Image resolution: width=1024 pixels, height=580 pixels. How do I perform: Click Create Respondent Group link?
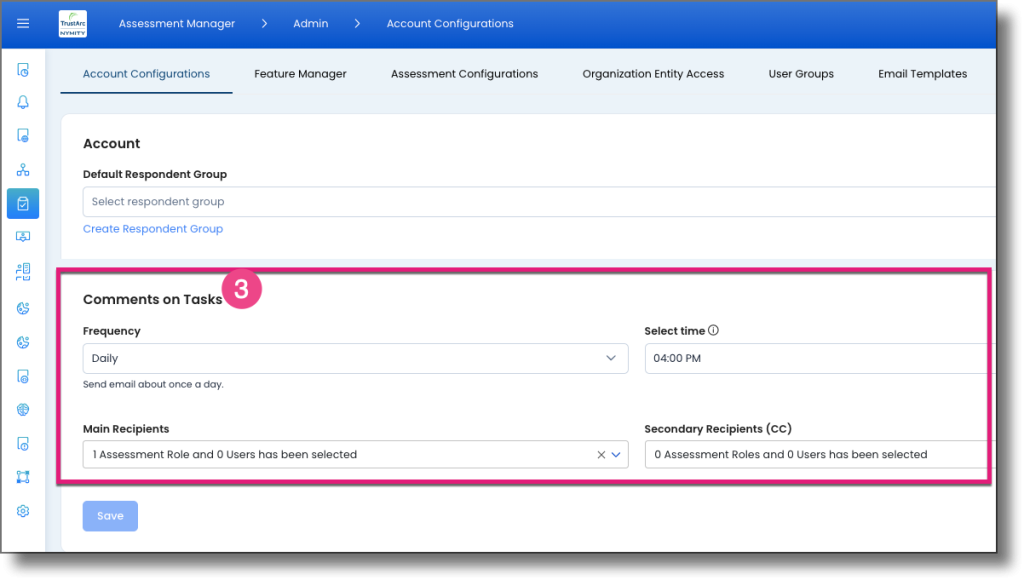(x=153, y=229)
